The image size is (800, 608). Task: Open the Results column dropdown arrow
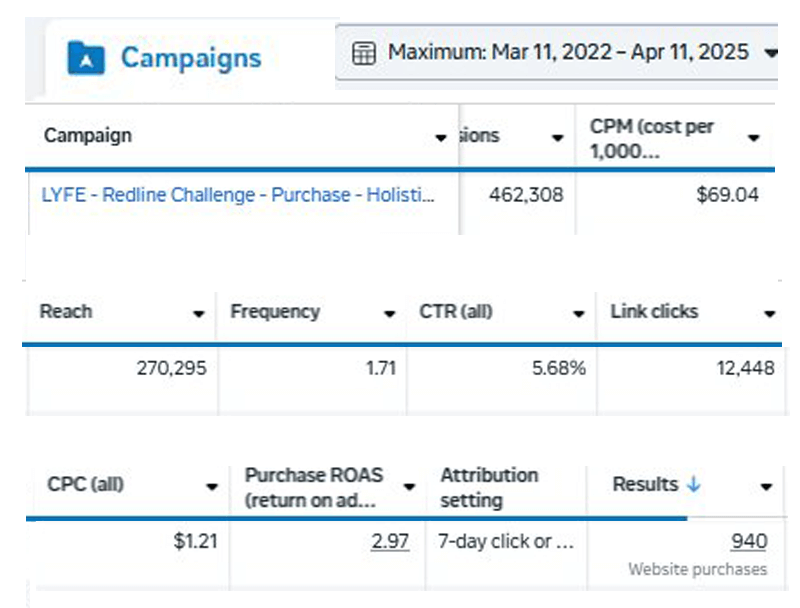coord(766,487)
